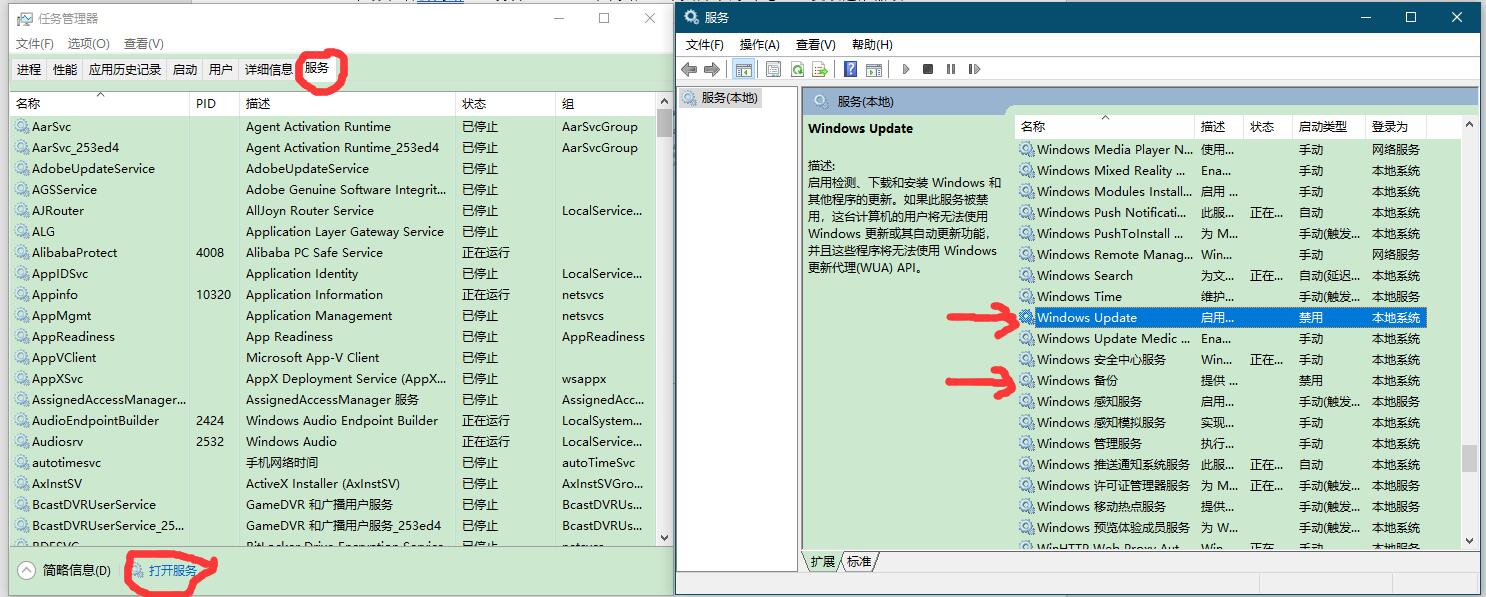Click the Task Manager title bar icon
Viewport: 1486px width, 597px height.
click(24, 18)
